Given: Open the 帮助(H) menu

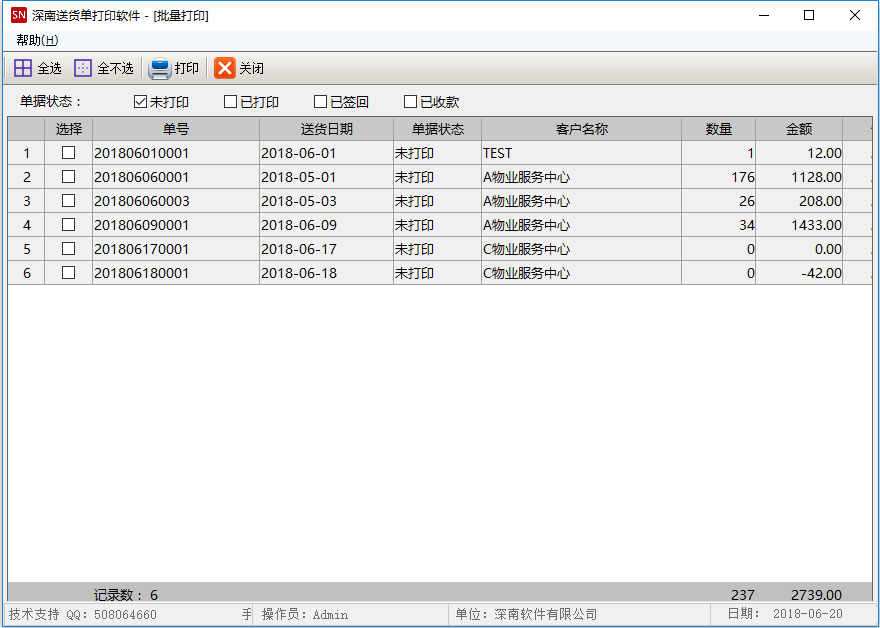Looking at the screenshot, I should click(x=37, y=40).
